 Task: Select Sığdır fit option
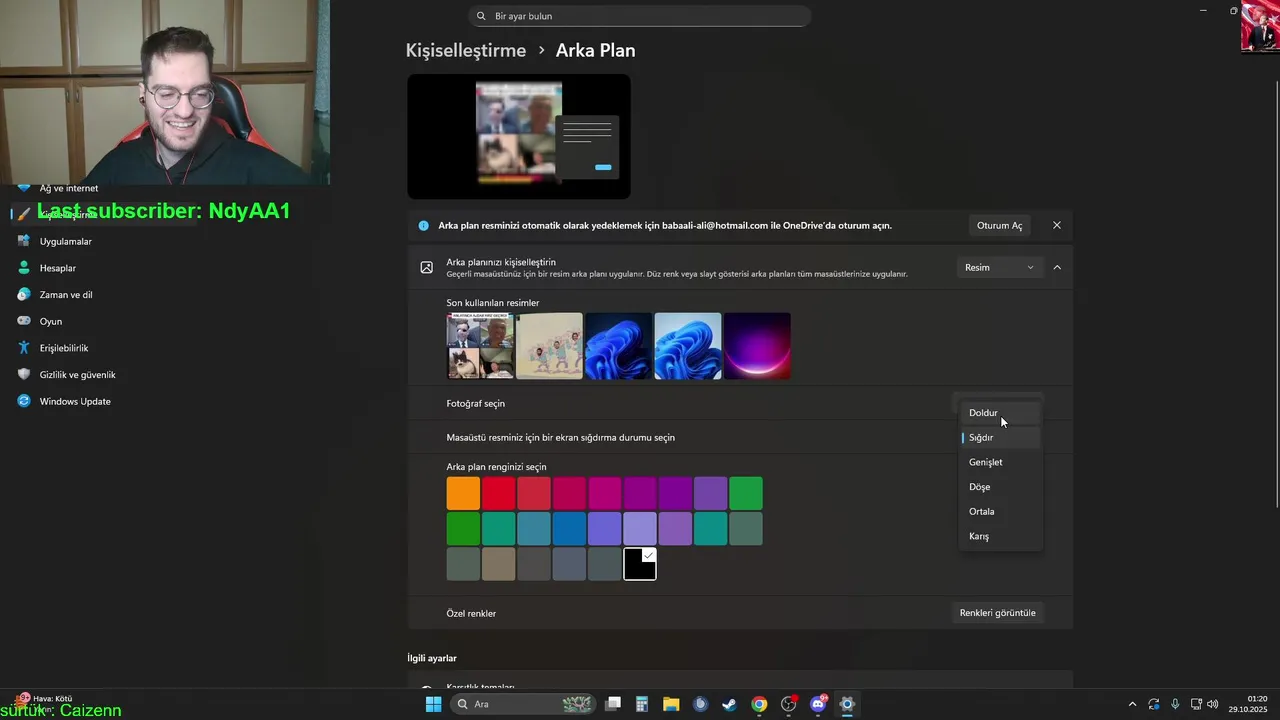click(x=1000, y=437)
